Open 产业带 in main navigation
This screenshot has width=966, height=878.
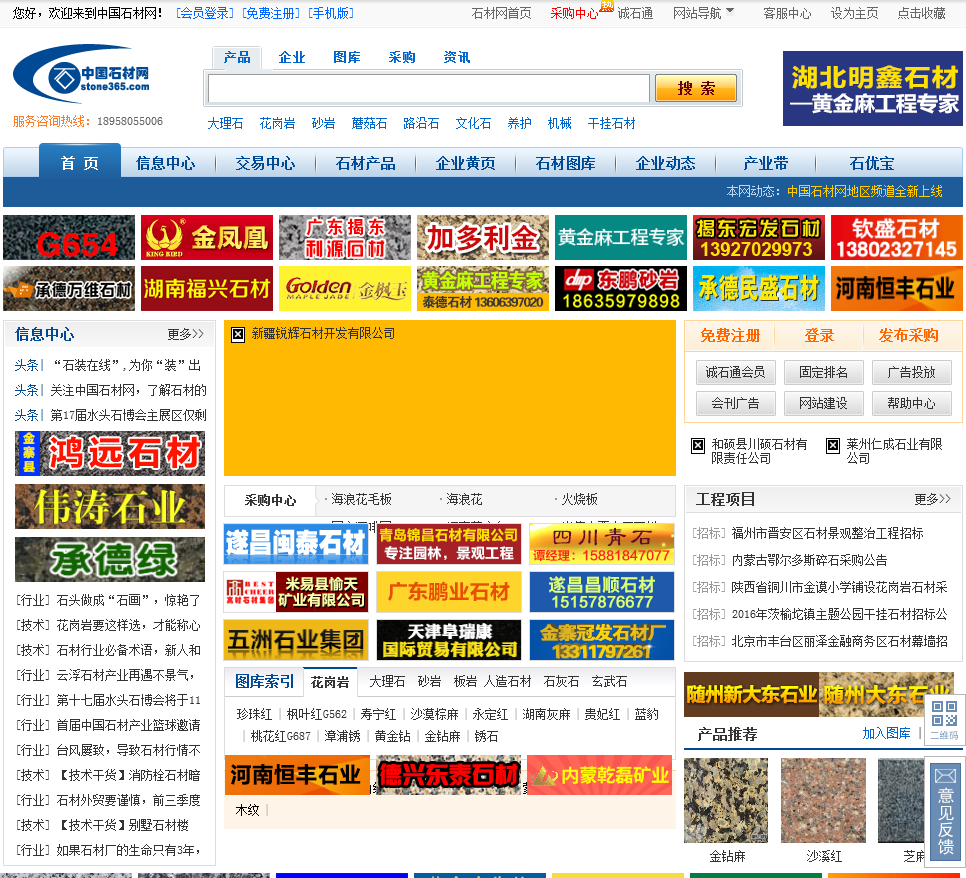[x=765, y=163]
